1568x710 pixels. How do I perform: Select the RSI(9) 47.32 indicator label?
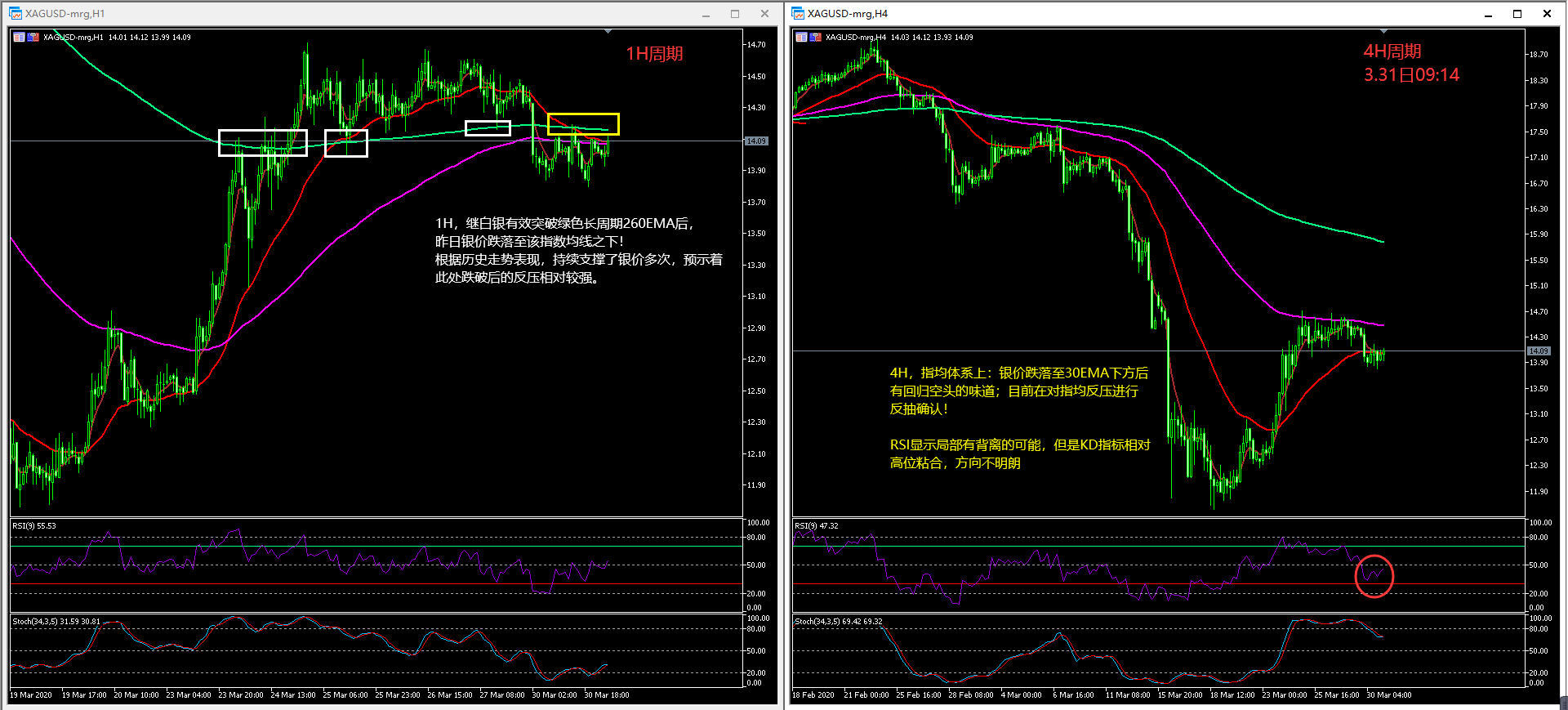pyautogui.click(x=817, y=526)
